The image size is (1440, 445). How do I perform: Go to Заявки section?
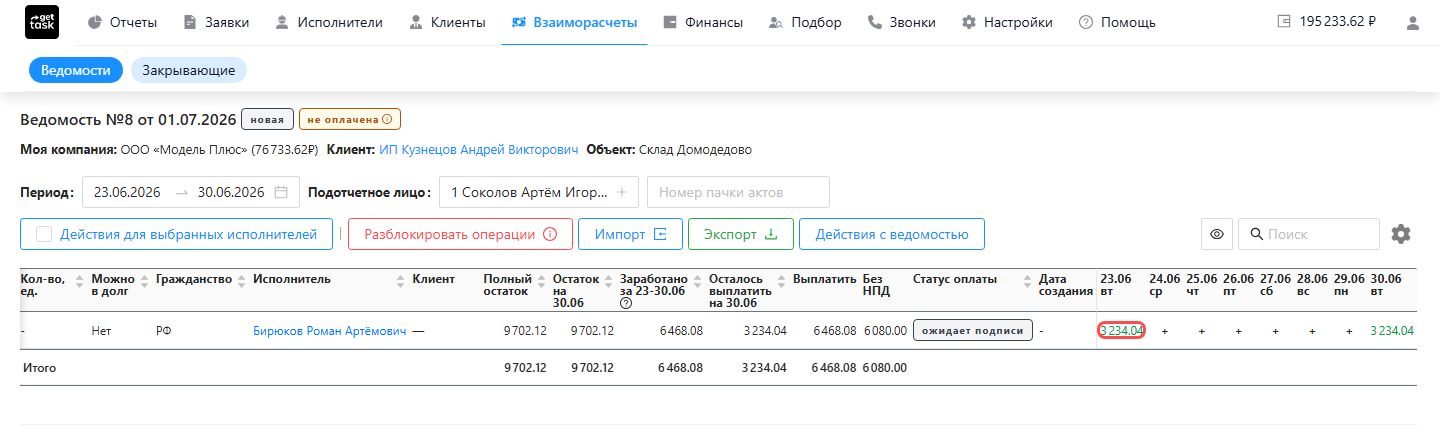(x=216, y=22)
